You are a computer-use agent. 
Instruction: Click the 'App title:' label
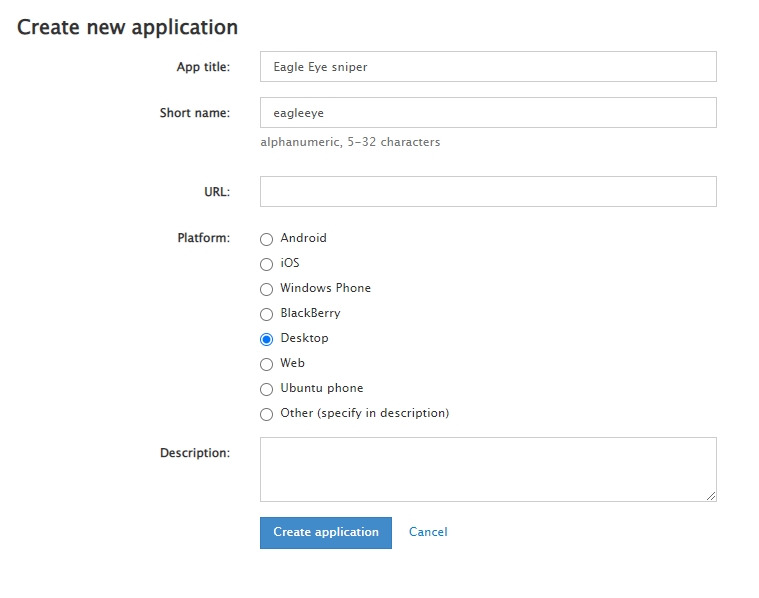(x=203, y=67)
